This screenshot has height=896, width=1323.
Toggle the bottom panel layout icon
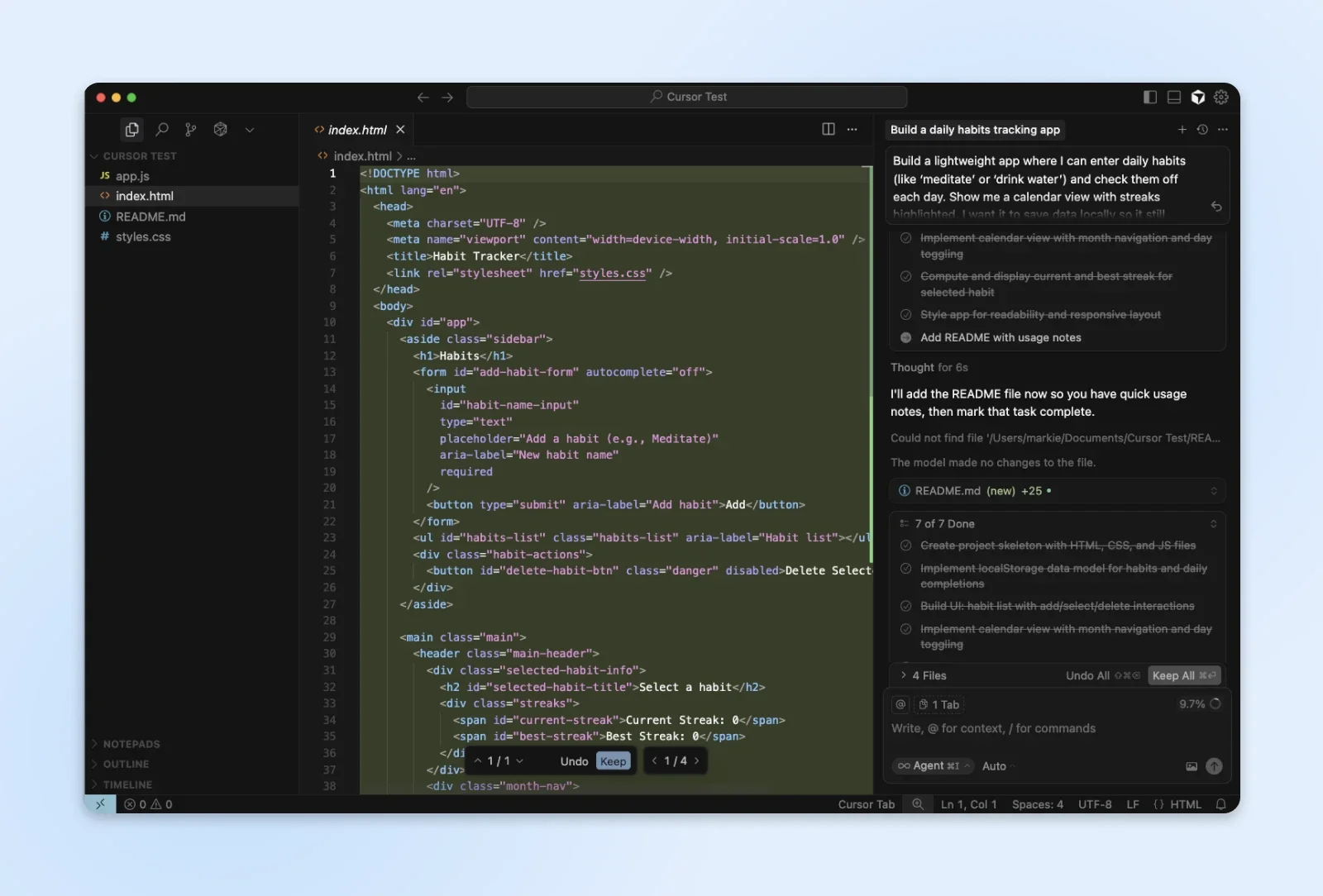[x=1173, y=97]
